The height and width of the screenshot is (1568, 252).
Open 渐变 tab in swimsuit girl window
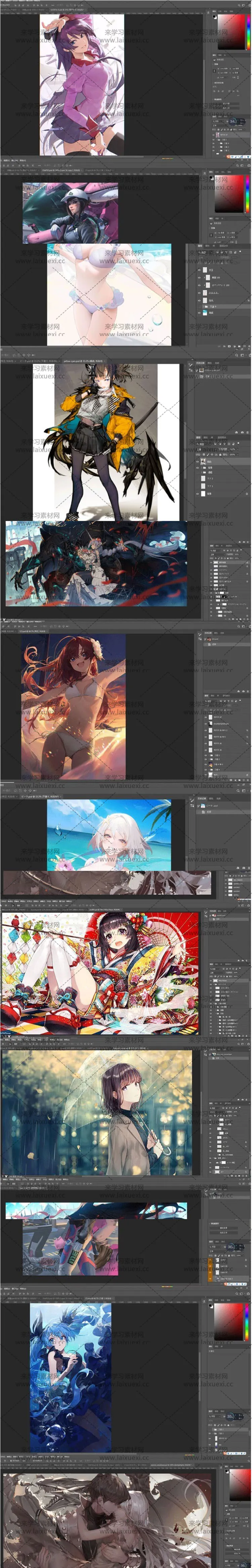coord(223,172)
